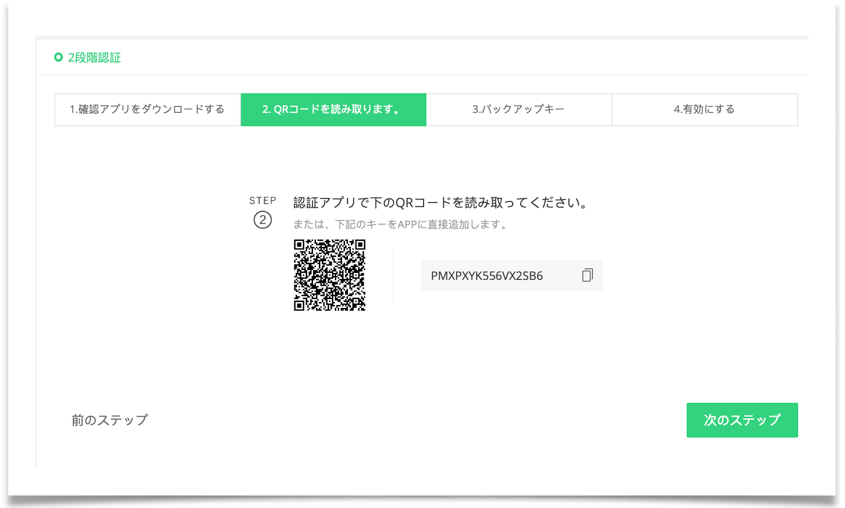Click the STEP label above the number
This screenshot has width=845, height=508.
click(x=262, y=201)
